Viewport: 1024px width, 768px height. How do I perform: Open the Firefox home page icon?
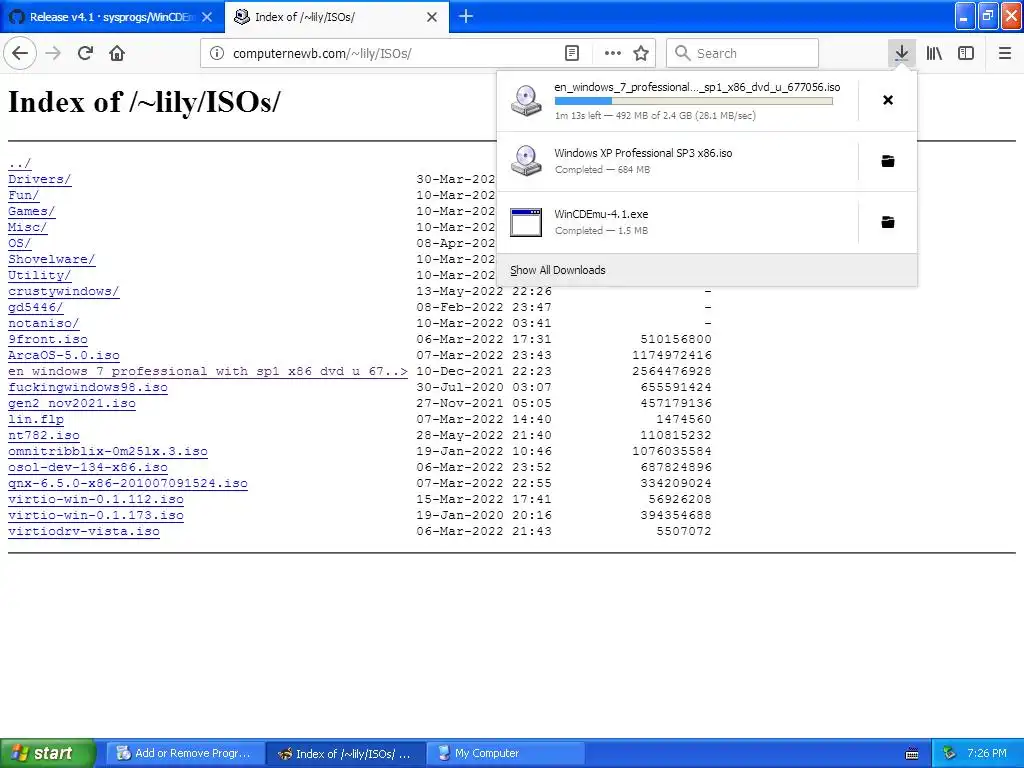click(x=117, y=54)
